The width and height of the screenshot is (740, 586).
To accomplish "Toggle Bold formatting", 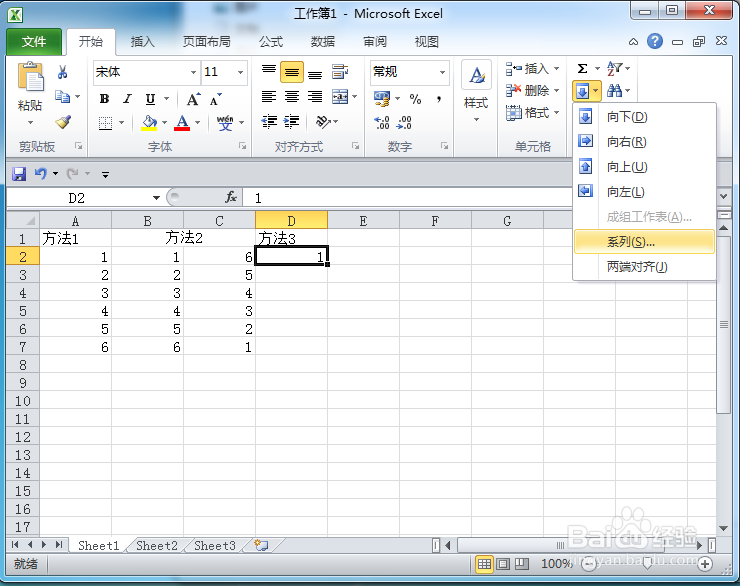I will (105, 99).
